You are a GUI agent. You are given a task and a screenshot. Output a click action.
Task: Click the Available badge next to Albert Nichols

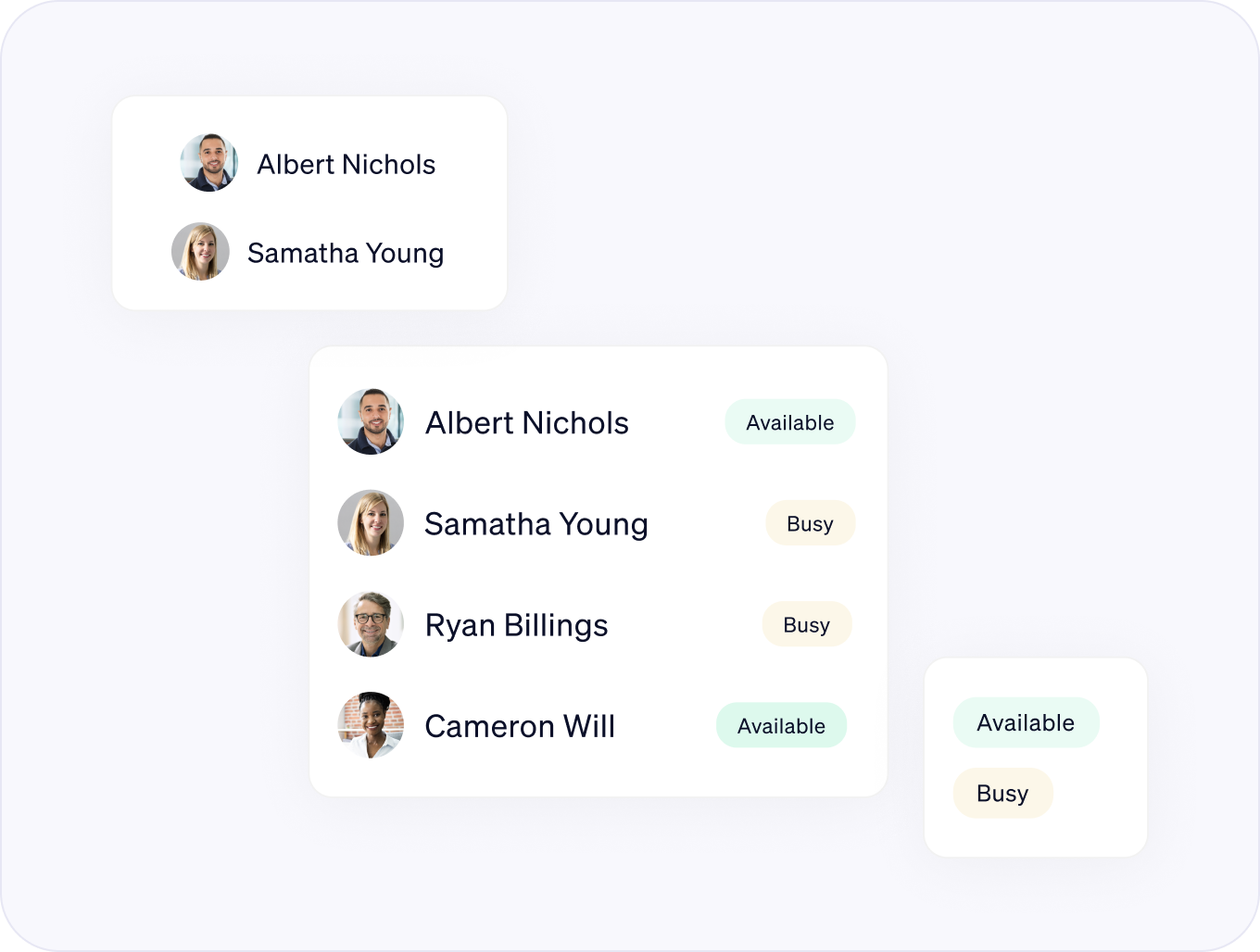point(789,422)
